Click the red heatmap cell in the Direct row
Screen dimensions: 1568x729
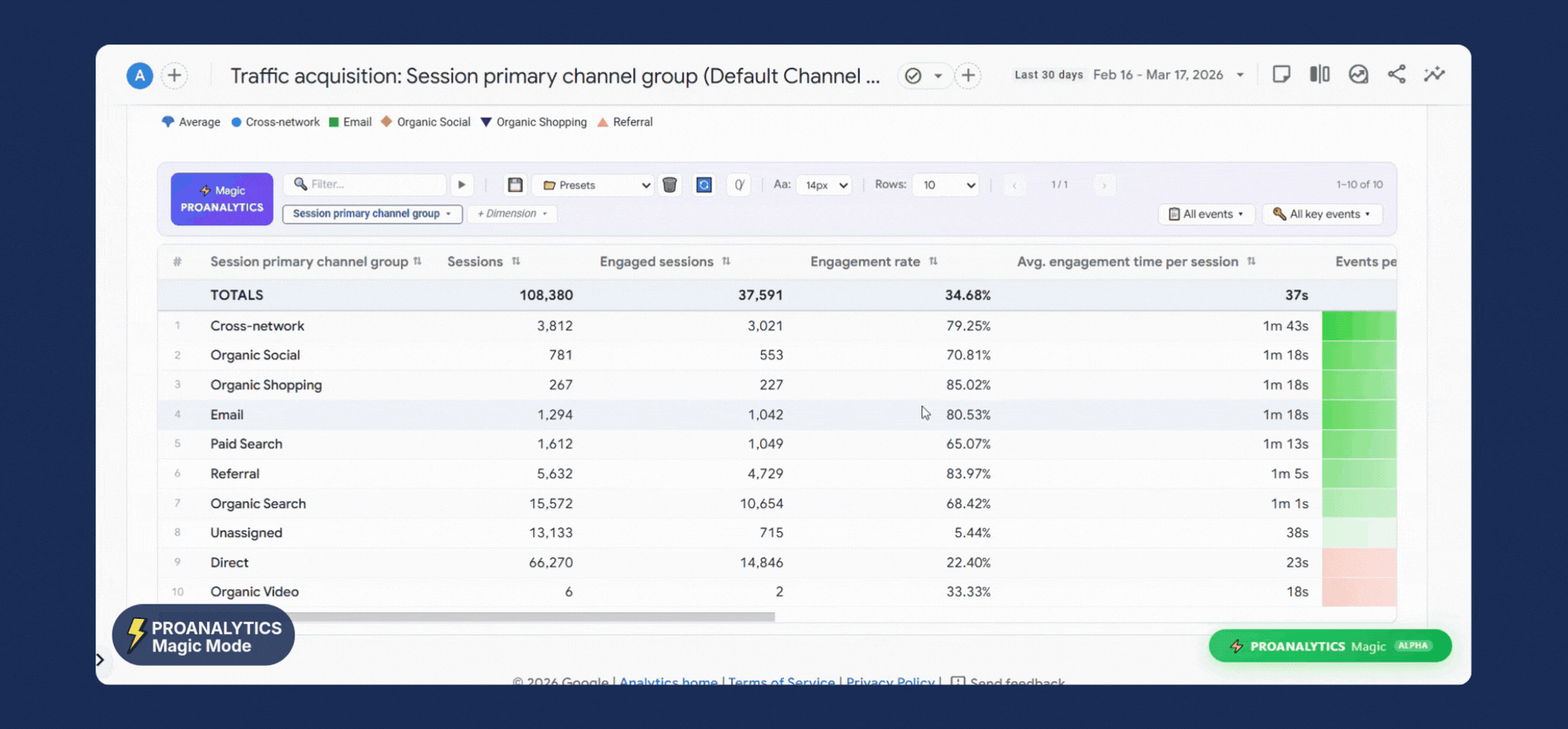(1359, 563)
